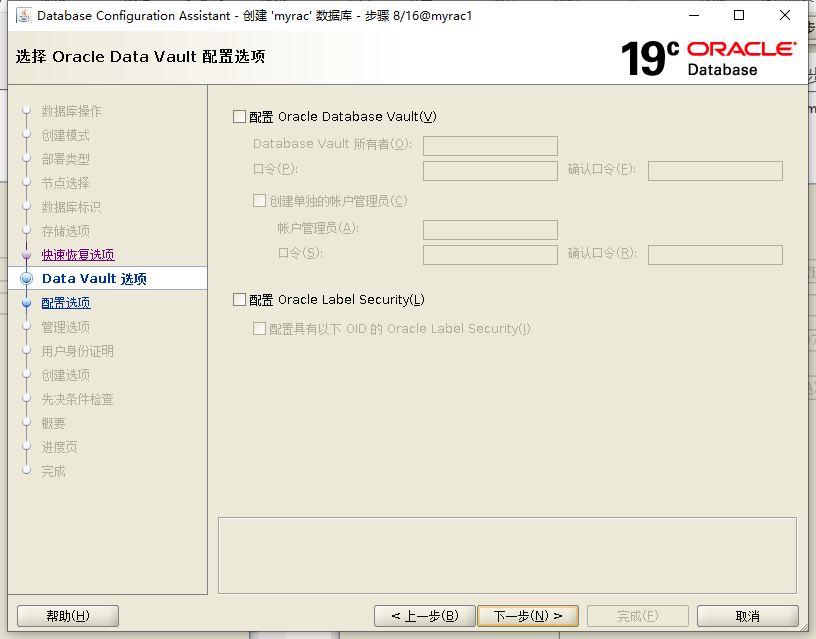Click the 帐户管理员(A) input field
This screenshot has height=639, width=816.
(x=490, y=229)
